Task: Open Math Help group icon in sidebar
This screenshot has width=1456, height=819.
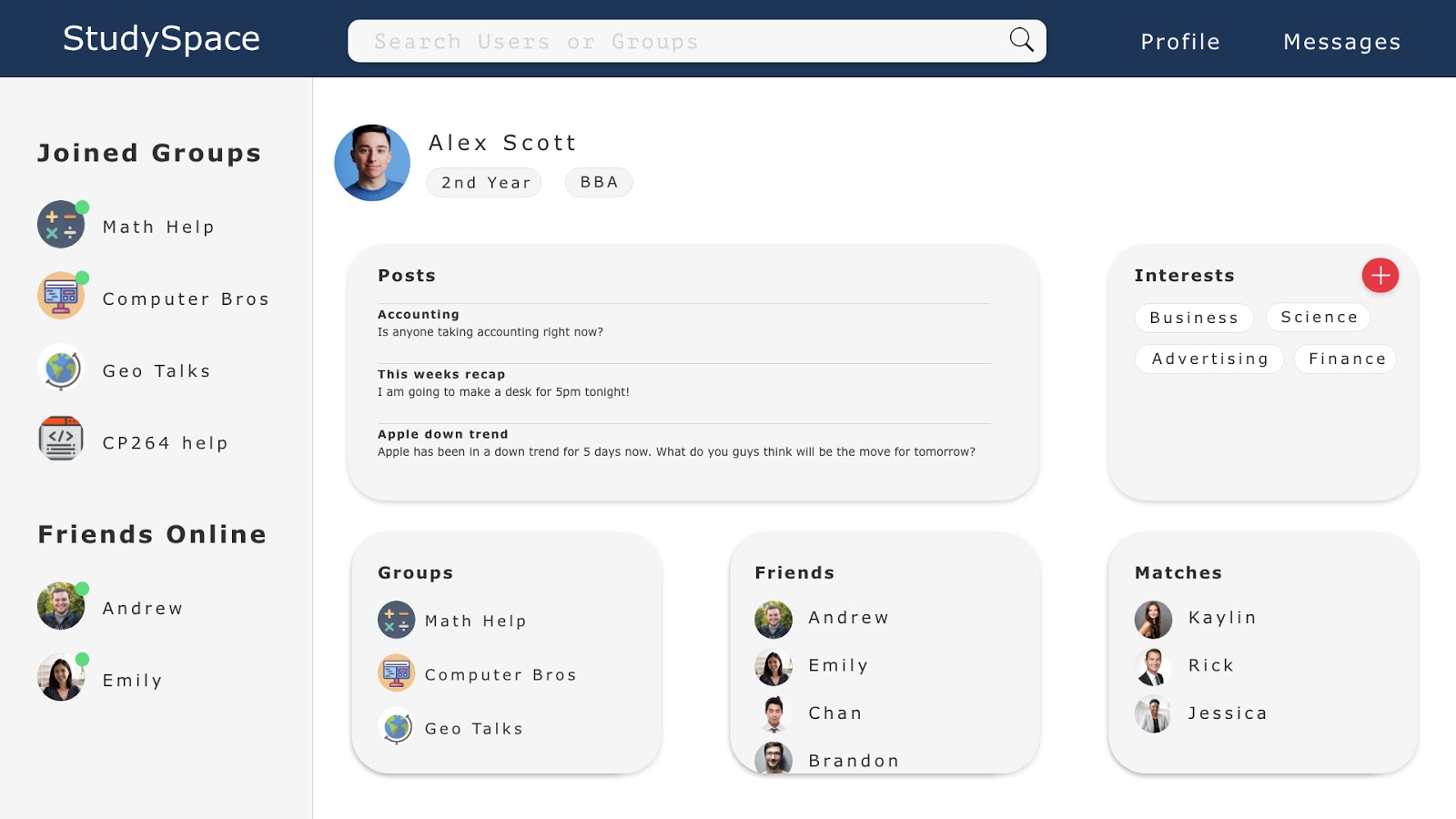Action: pos(61,225)
